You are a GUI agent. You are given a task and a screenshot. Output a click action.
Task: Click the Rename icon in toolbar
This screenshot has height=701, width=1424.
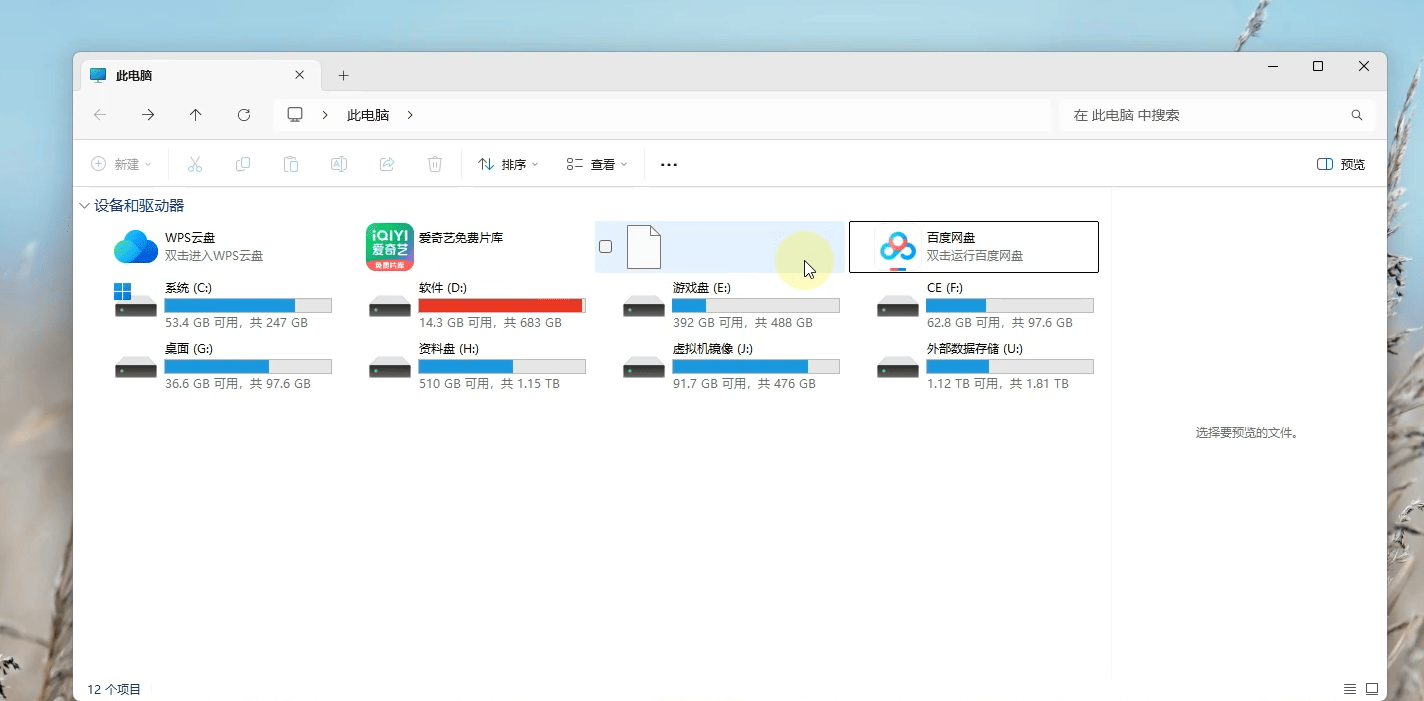point(339,164)
